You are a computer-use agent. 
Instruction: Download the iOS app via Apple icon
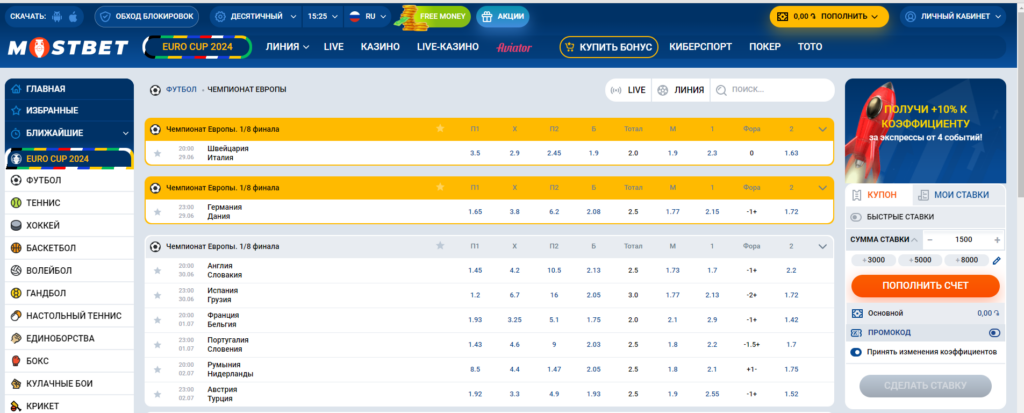tap(72, 16)
